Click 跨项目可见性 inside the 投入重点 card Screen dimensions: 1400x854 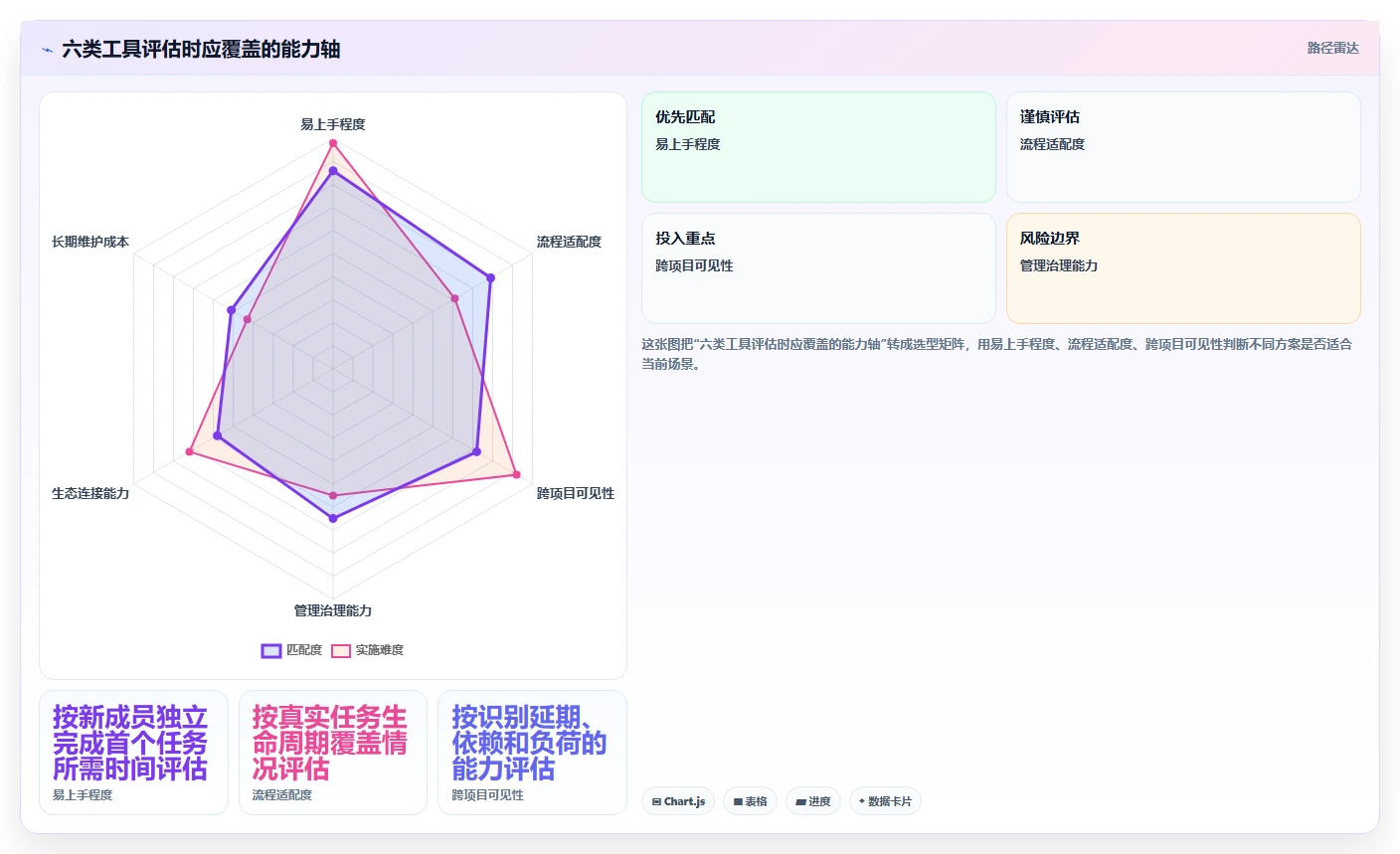pyautogui.click(x=694, y=265)
